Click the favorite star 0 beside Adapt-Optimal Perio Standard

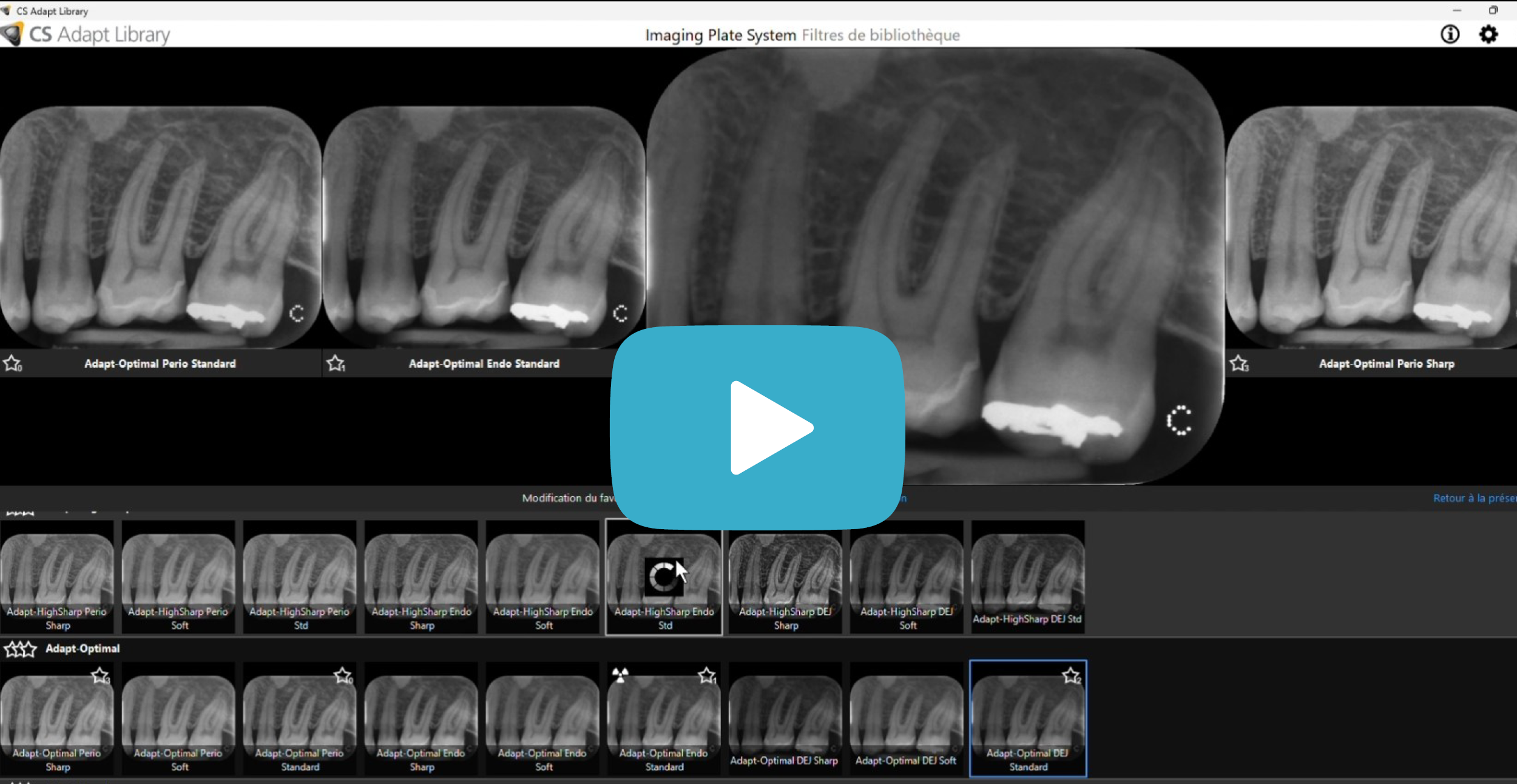(x=12, y=363)
